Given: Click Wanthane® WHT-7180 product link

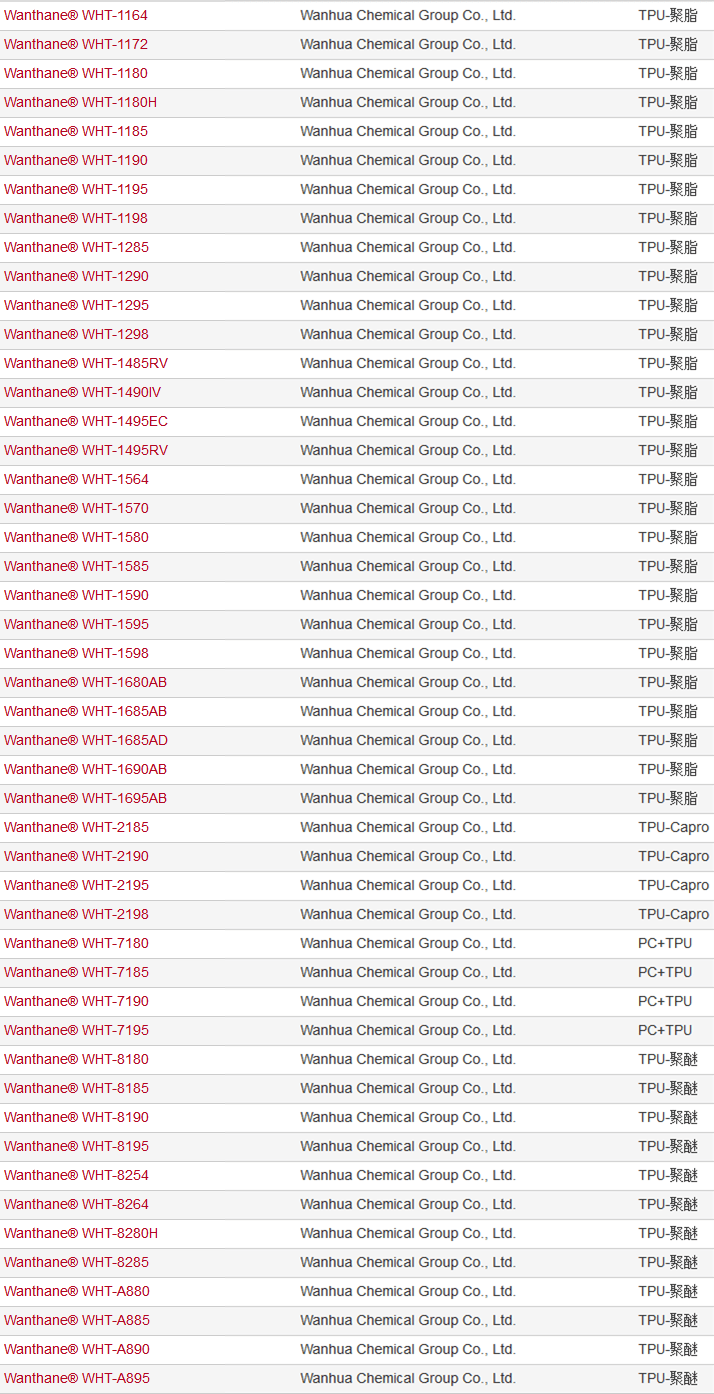Looking at the screenshot, I should coord(76,943).
